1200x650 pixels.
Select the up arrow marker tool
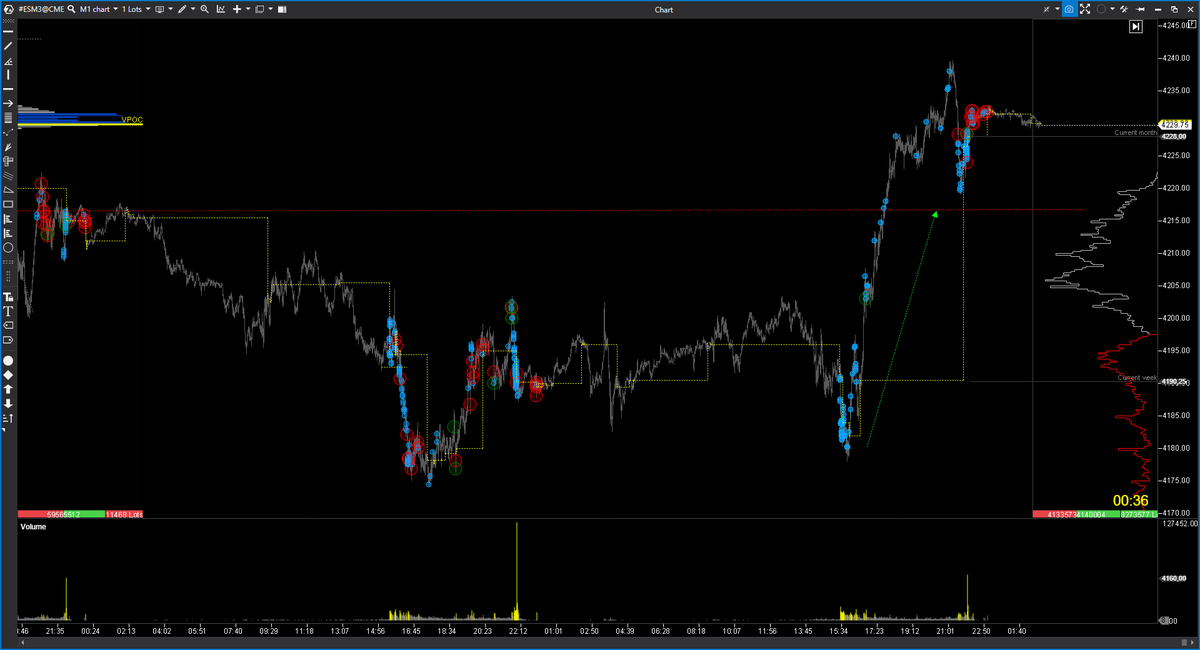tap(8, 389)
